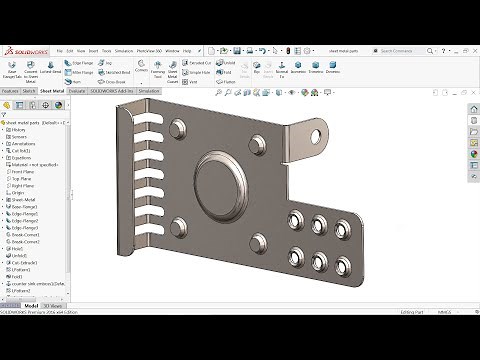Select the Base Flange/Tab tool
The image size is (480, 360).
(12, 69)
